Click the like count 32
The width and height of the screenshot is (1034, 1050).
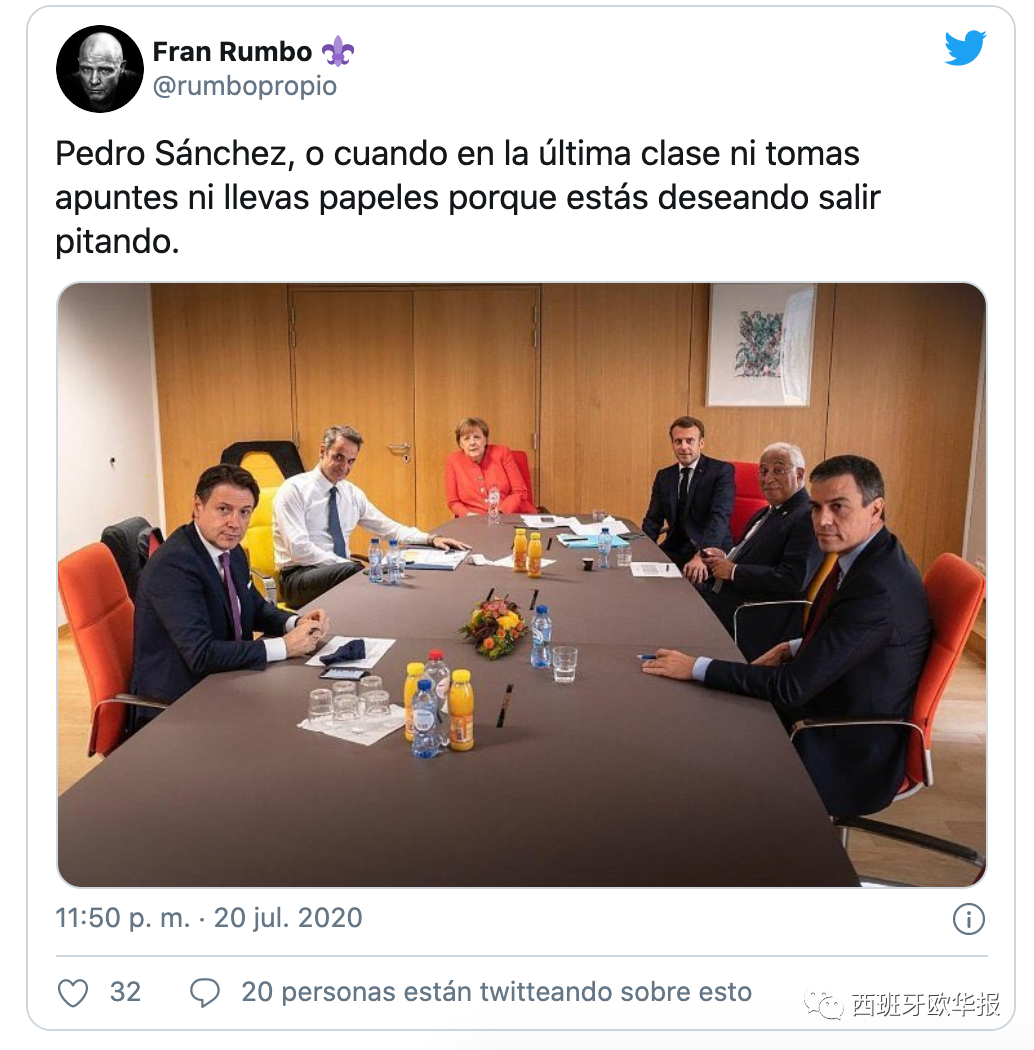(125, 992)
